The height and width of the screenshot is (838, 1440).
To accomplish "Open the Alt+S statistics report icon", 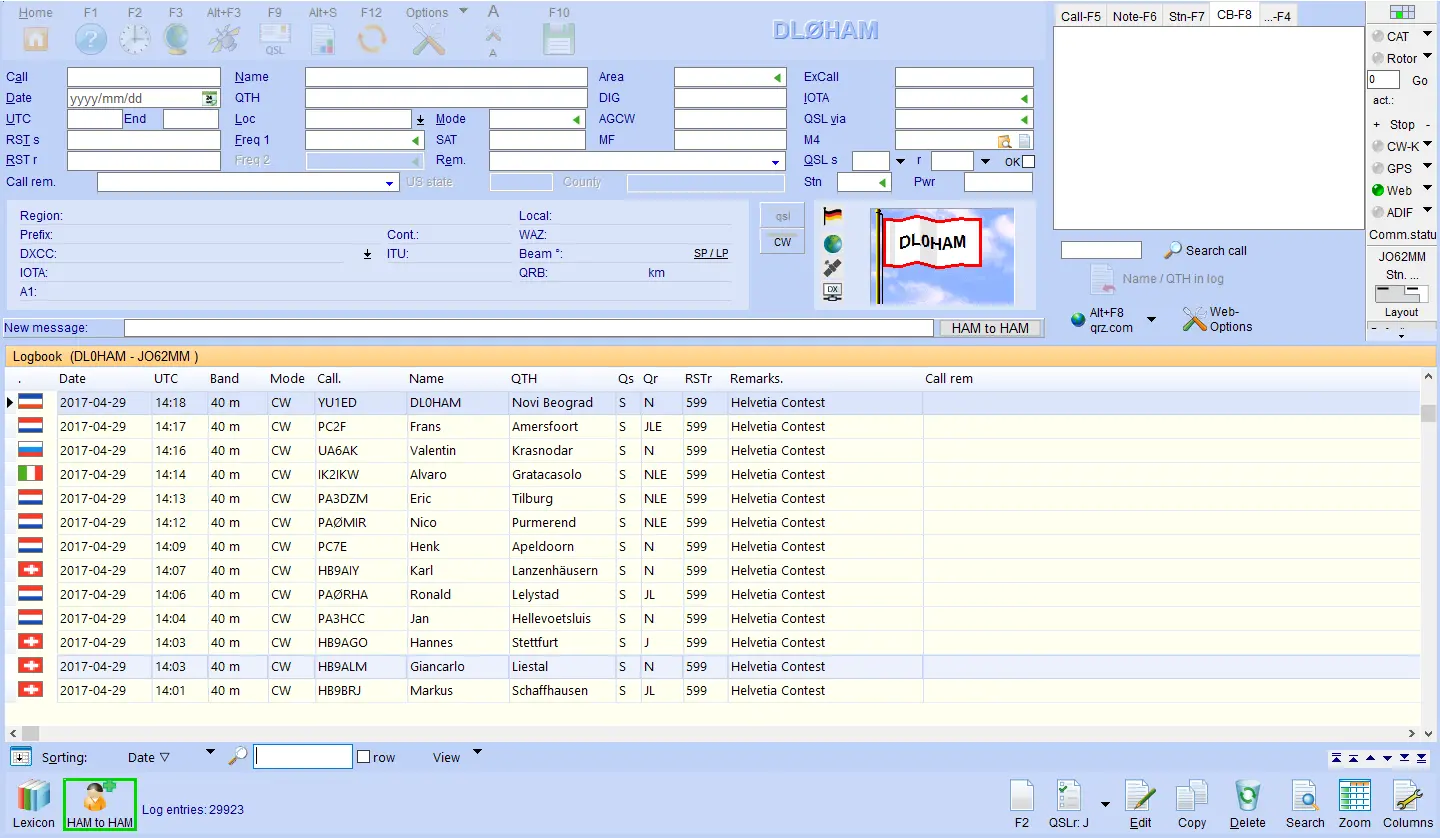I will [322, 39].
